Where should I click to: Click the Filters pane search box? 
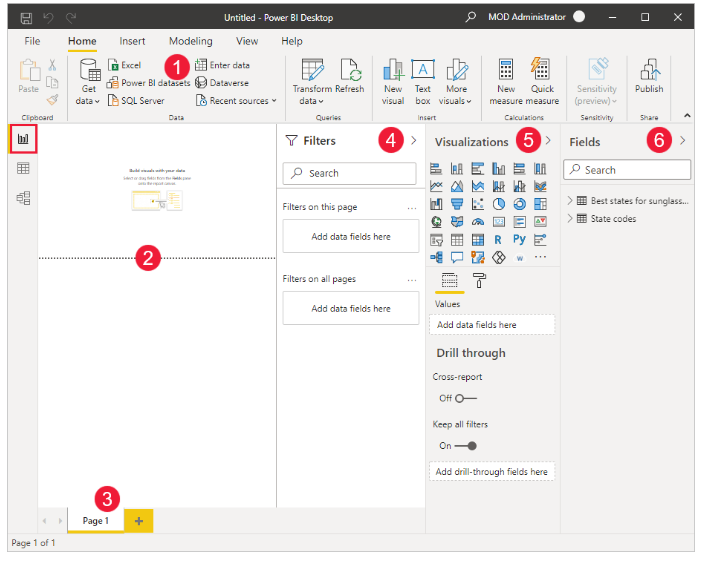349,173
